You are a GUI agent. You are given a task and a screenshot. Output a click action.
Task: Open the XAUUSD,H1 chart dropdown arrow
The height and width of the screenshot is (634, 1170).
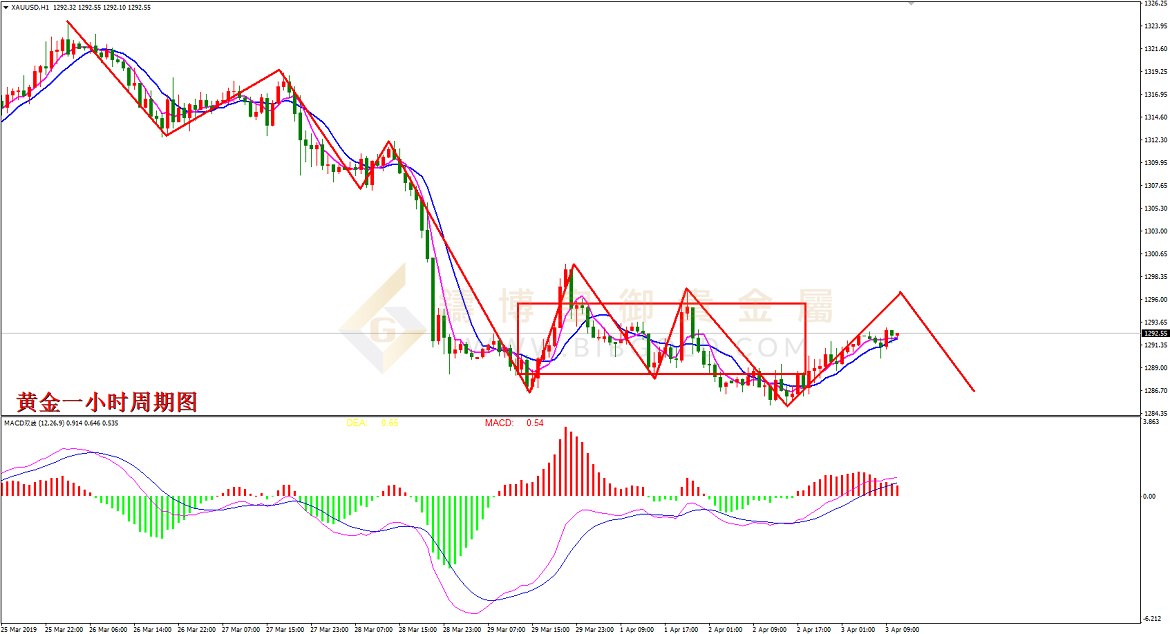coord(6,7)
